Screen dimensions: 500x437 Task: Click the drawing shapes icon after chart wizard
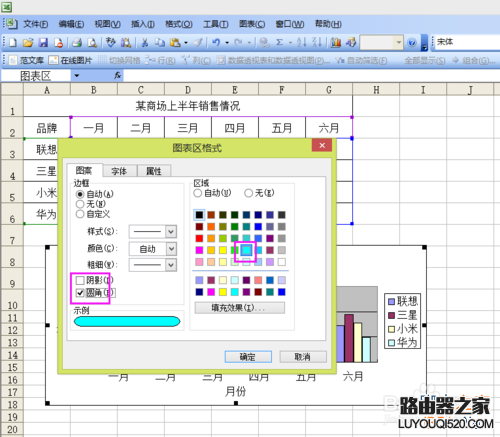tap(351, 42)
